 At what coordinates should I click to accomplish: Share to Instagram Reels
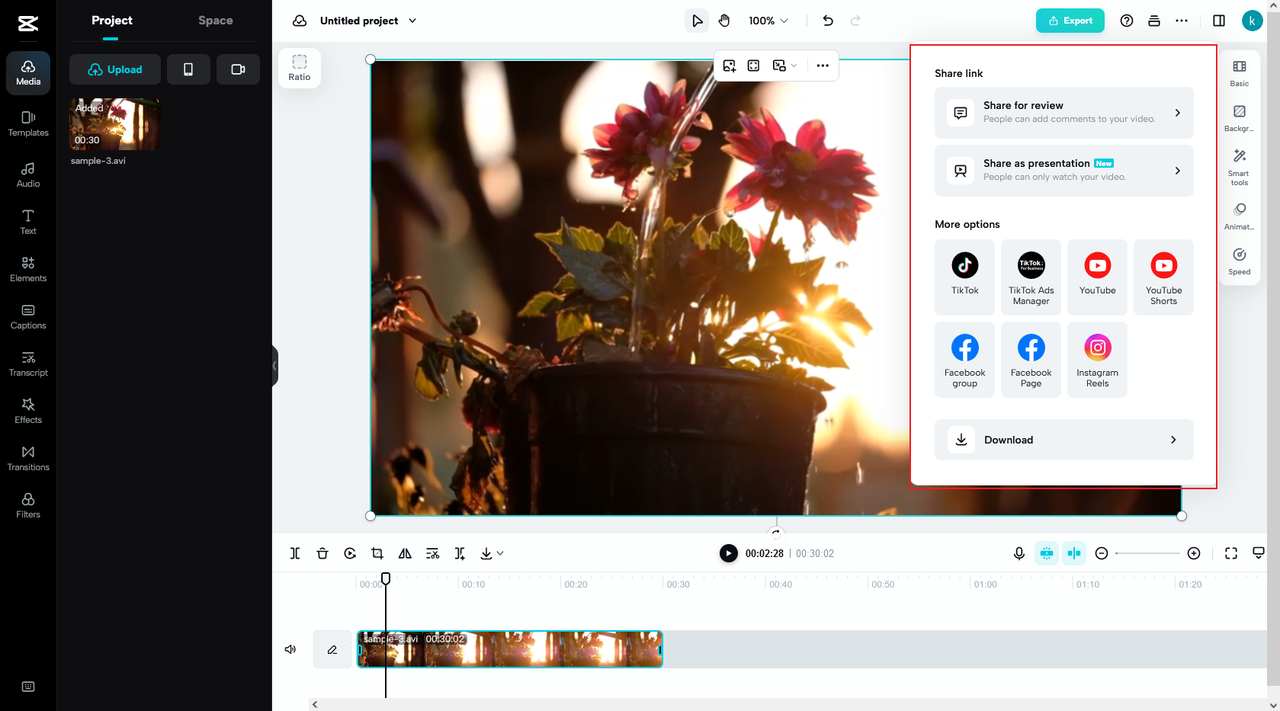pos(1097,360)
